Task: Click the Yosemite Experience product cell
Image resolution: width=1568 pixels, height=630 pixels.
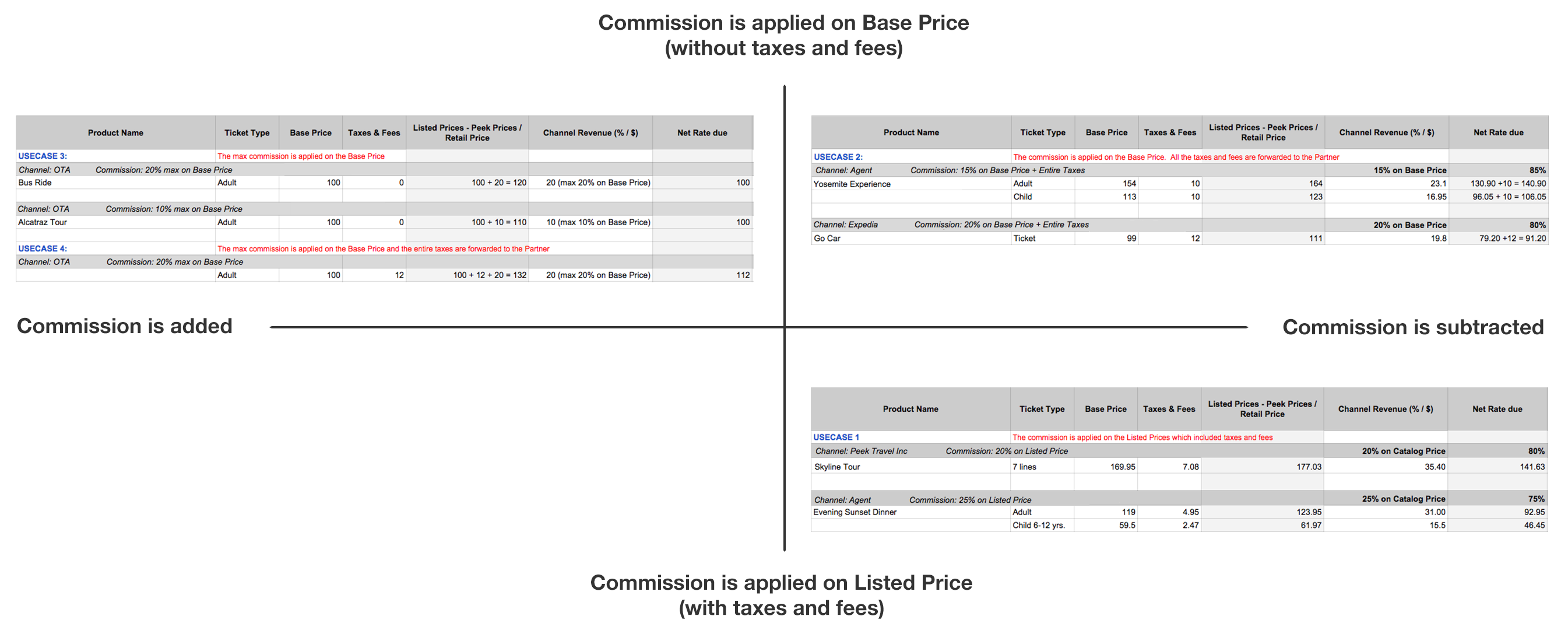Action: point(911,184)
